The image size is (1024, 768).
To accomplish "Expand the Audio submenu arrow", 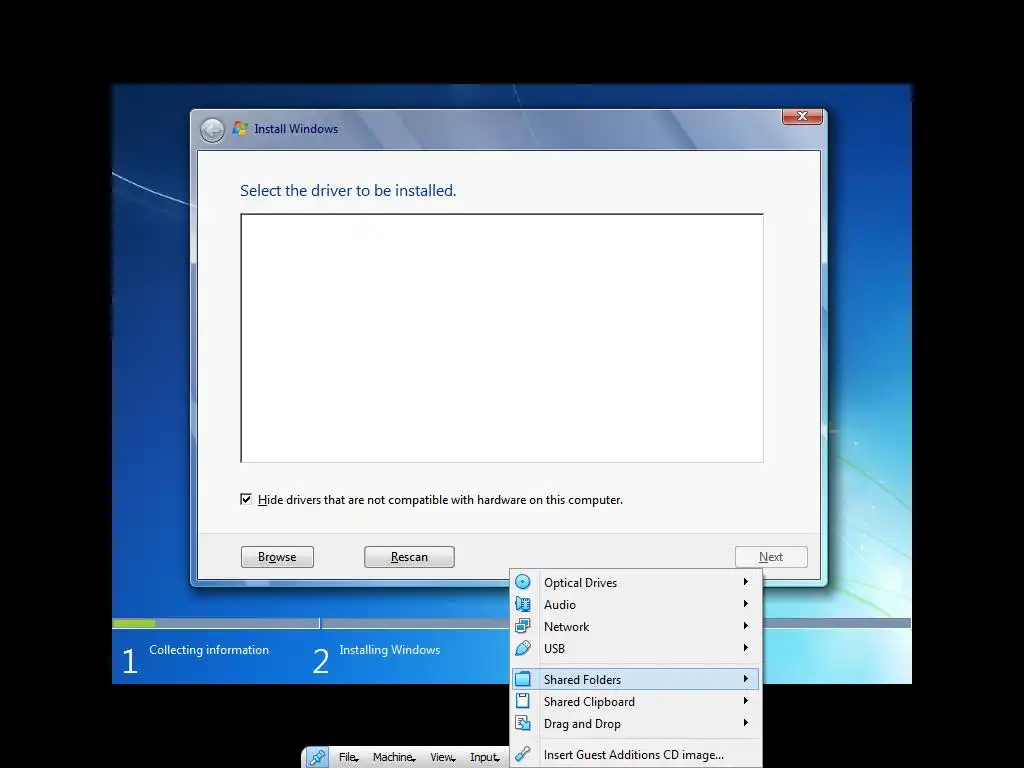I will coord(745,604).
